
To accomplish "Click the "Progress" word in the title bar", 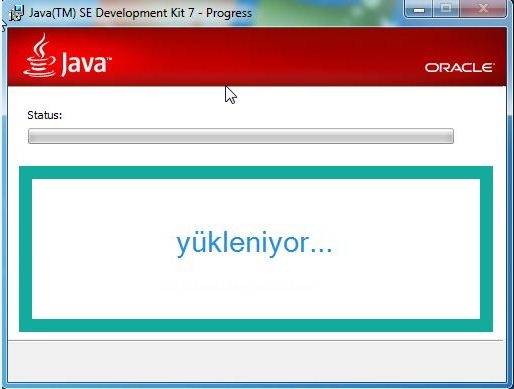I will pyautogui.click(x=229, y=13).
